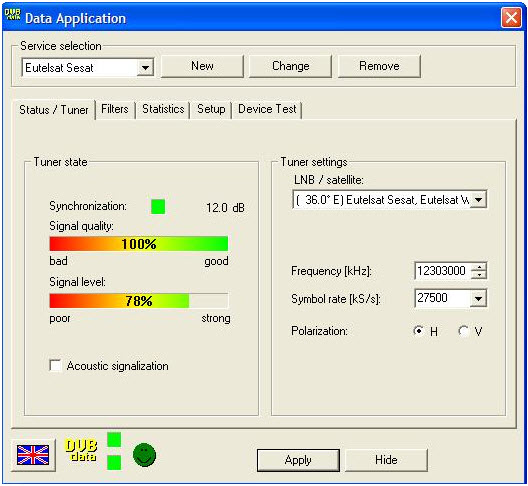Click the Signal level 78% bar

(x=139, y=301)
